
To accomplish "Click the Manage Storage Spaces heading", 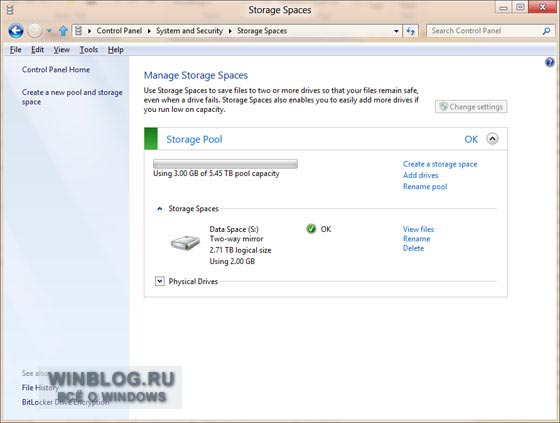I will coord(196,75).
